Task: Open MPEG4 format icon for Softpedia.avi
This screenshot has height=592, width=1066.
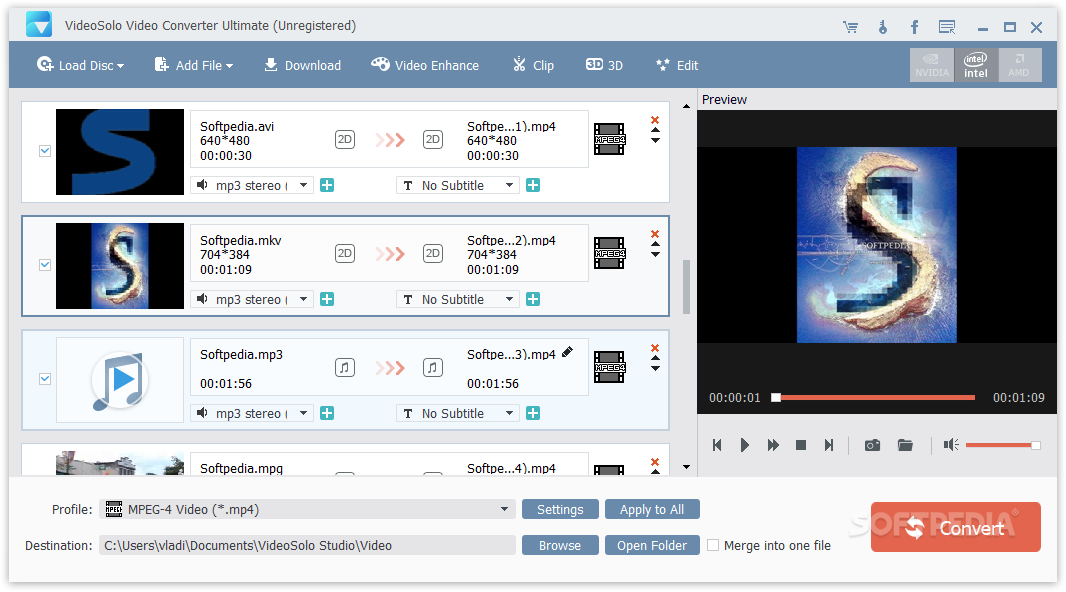Action: pyautogui.click(x=609, y=139)
